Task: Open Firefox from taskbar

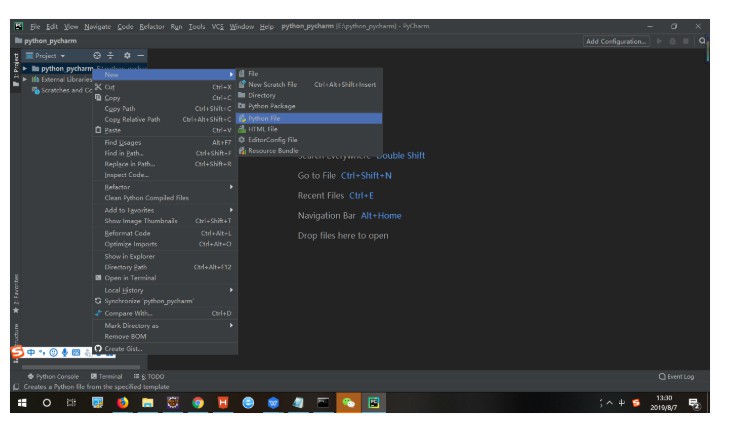Action: [x=122, y=403]
